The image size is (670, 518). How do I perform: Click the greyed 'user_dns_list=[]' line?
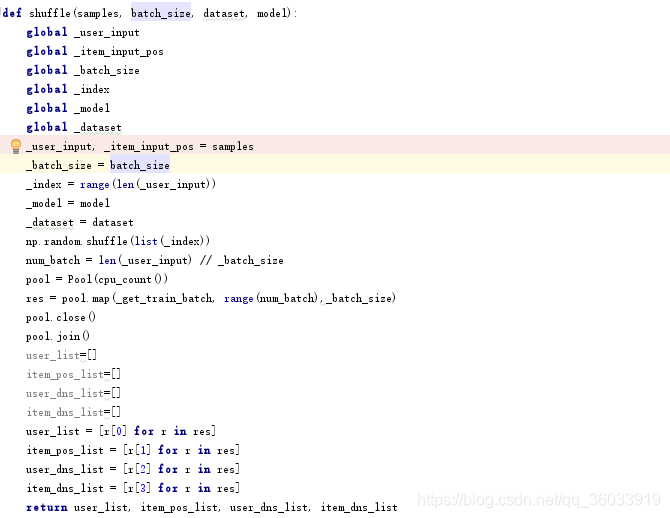tap(73, 393)
